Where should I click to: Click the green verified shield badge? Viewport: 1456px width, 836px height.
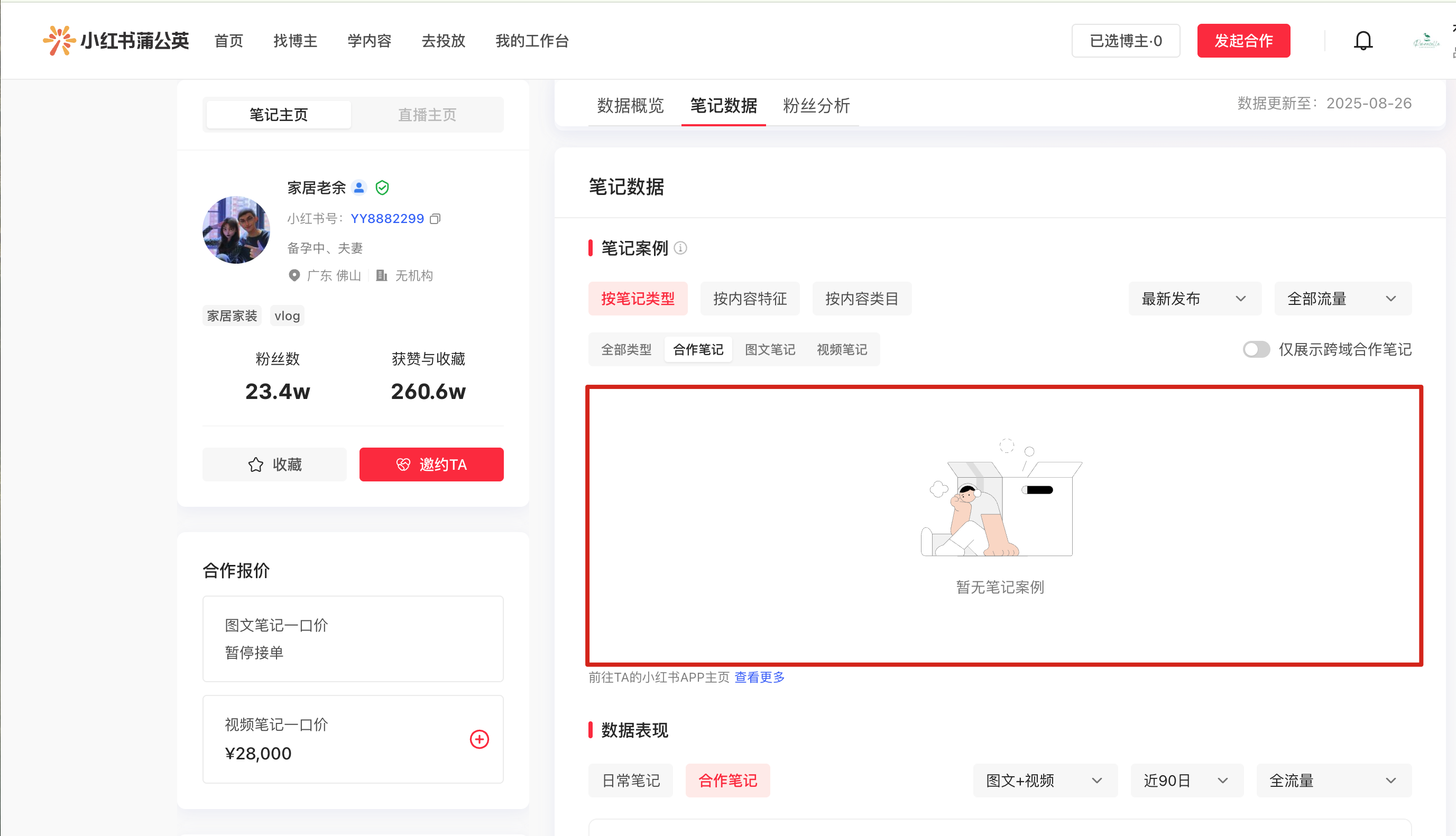[x=382, y=187]
